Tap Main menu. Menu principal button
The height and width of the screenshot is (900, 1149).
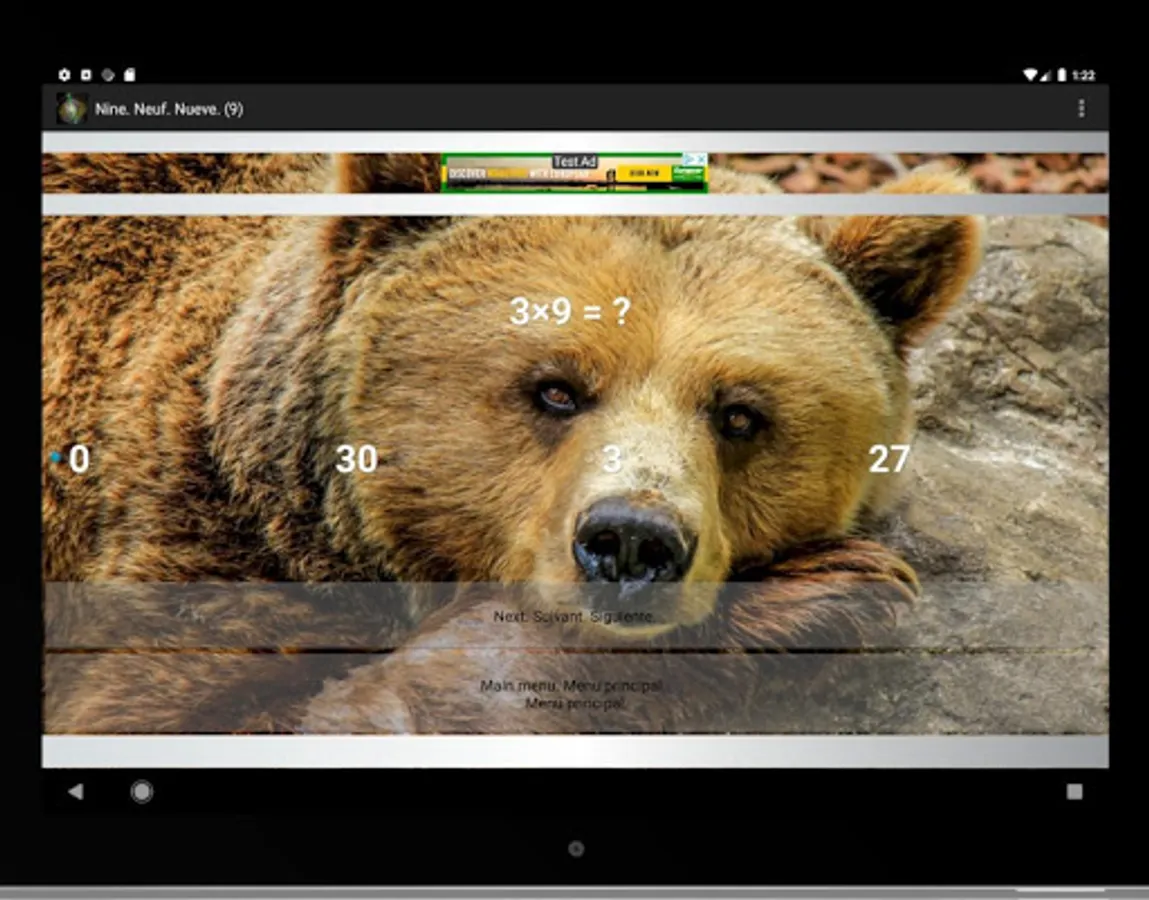(x=575, y=694)
